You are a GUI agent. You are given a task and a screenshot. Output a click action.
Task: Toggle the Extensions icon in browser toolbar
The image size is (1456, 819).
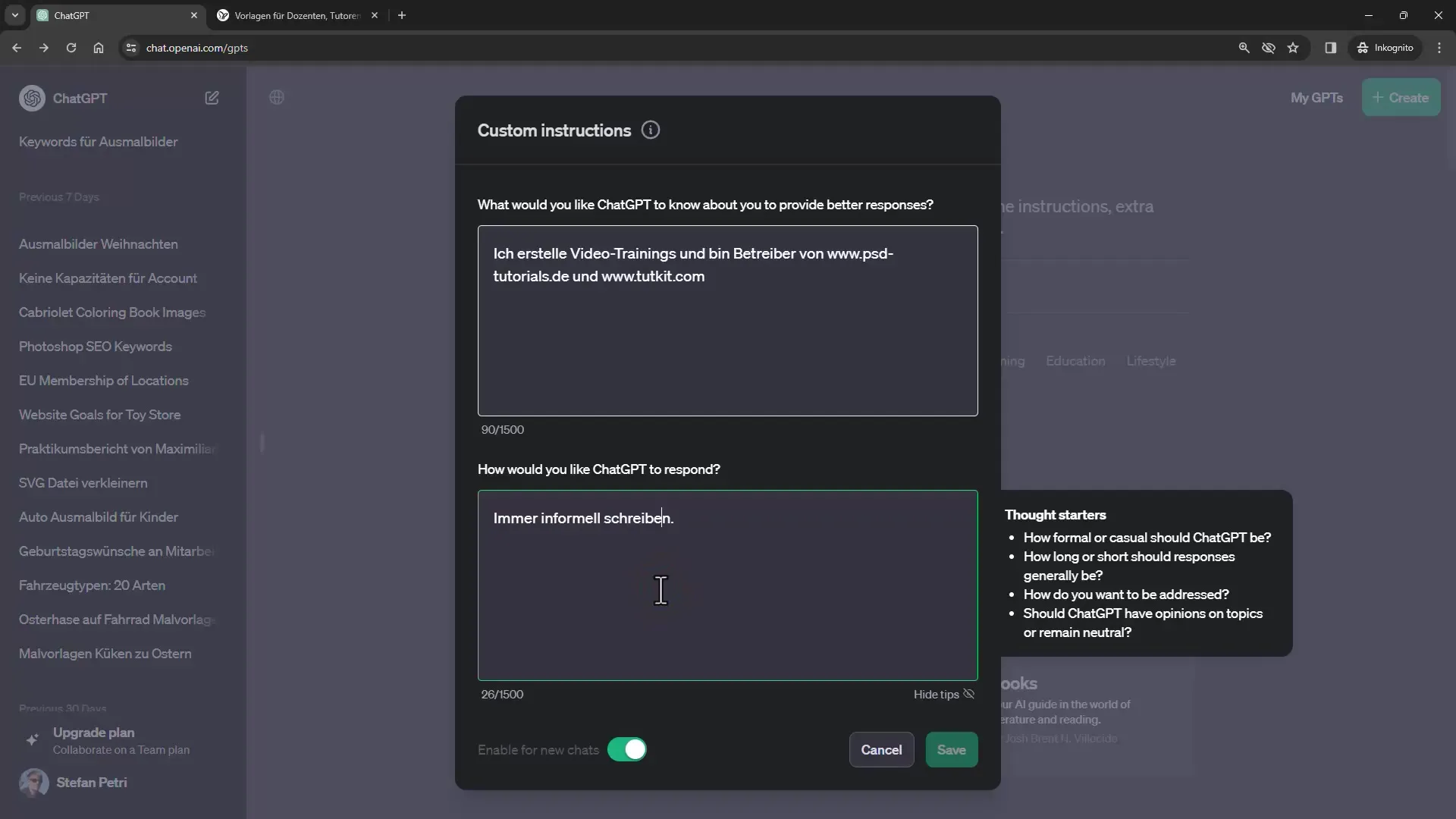pos(1331,47)
